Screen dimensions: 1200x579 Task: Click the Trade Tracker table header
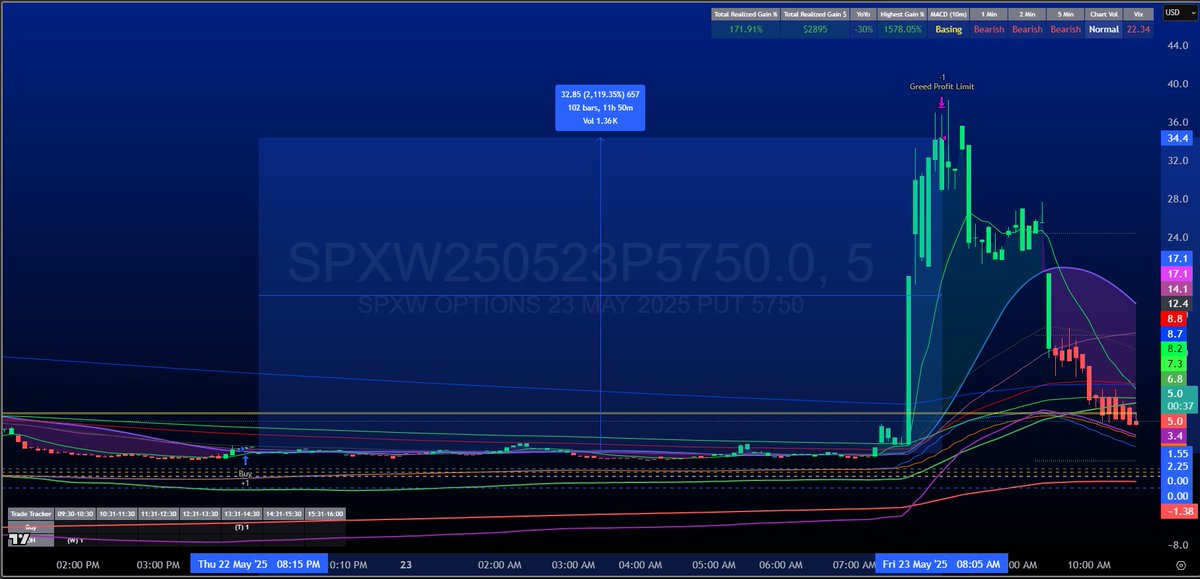tap(31, 513)
